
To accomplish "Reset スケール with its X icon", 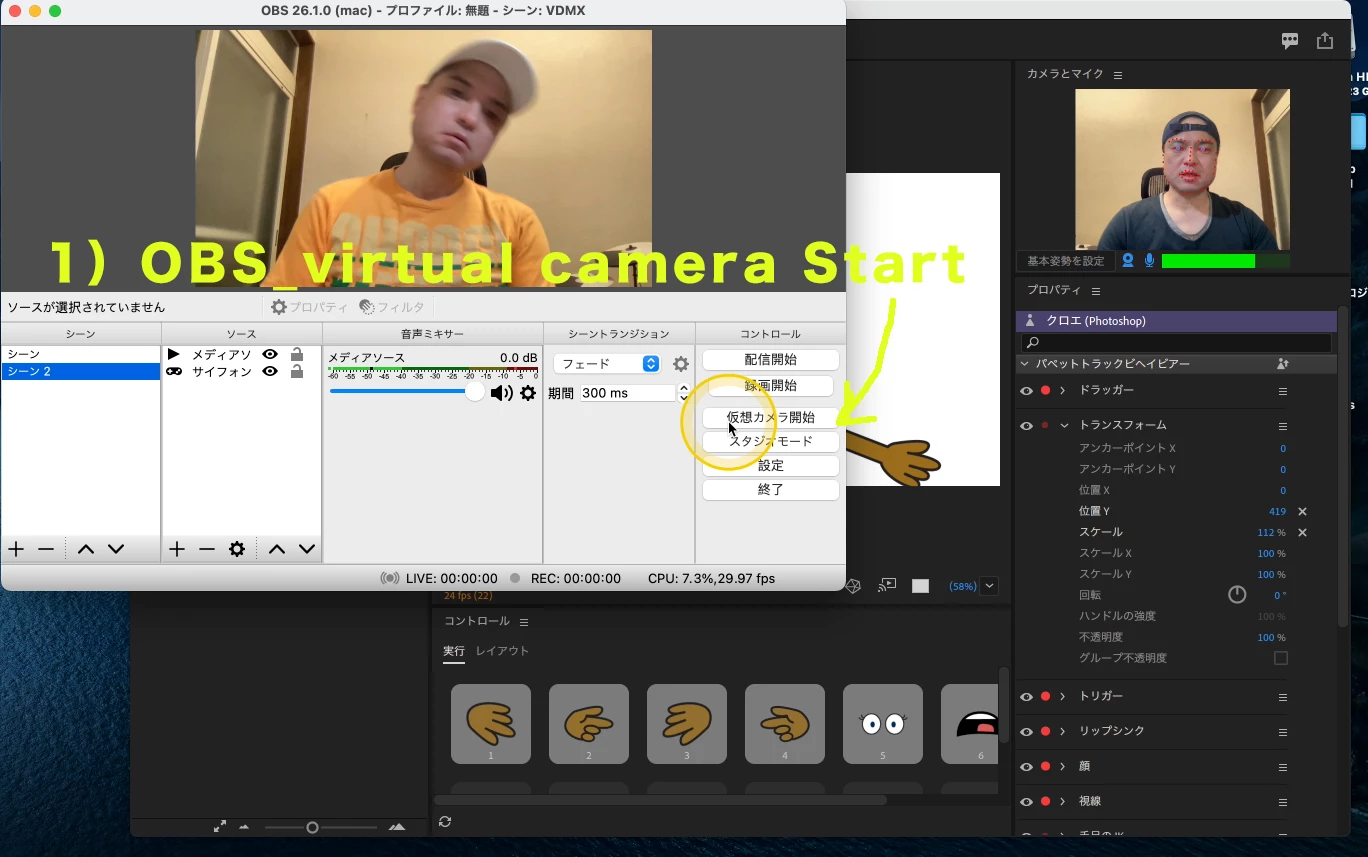I will click(1302, 532).
